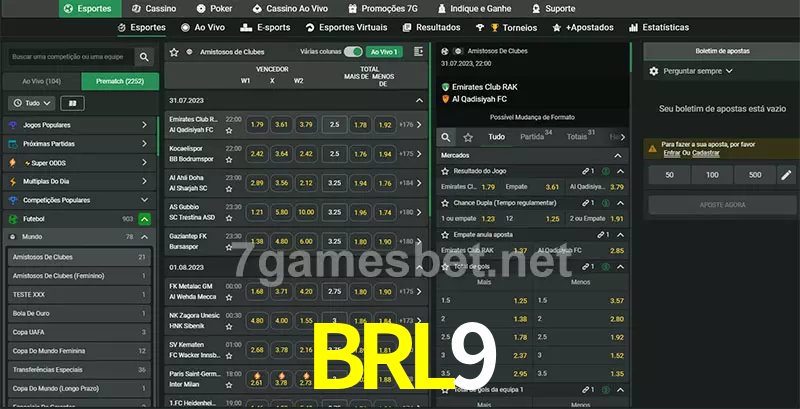Switch to Ao Vivo (104) tab
This screenshot has width=800, height=409.
pyautogui.click(x=42, y=82)
